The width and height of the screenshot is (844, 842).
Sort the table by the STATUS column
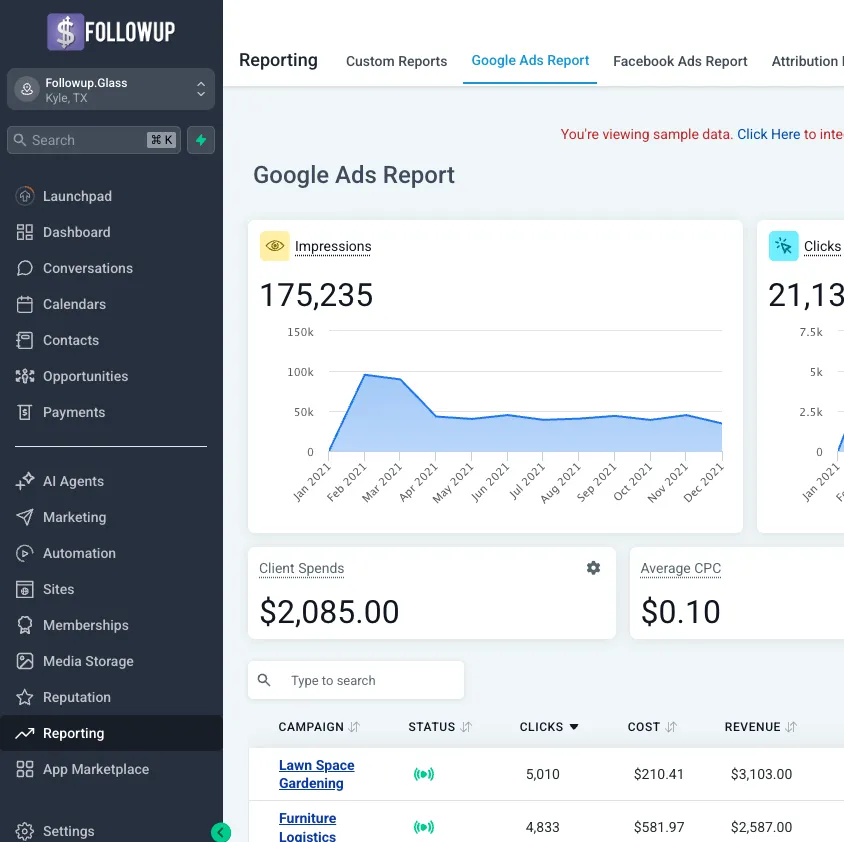[x=440, y=727]
